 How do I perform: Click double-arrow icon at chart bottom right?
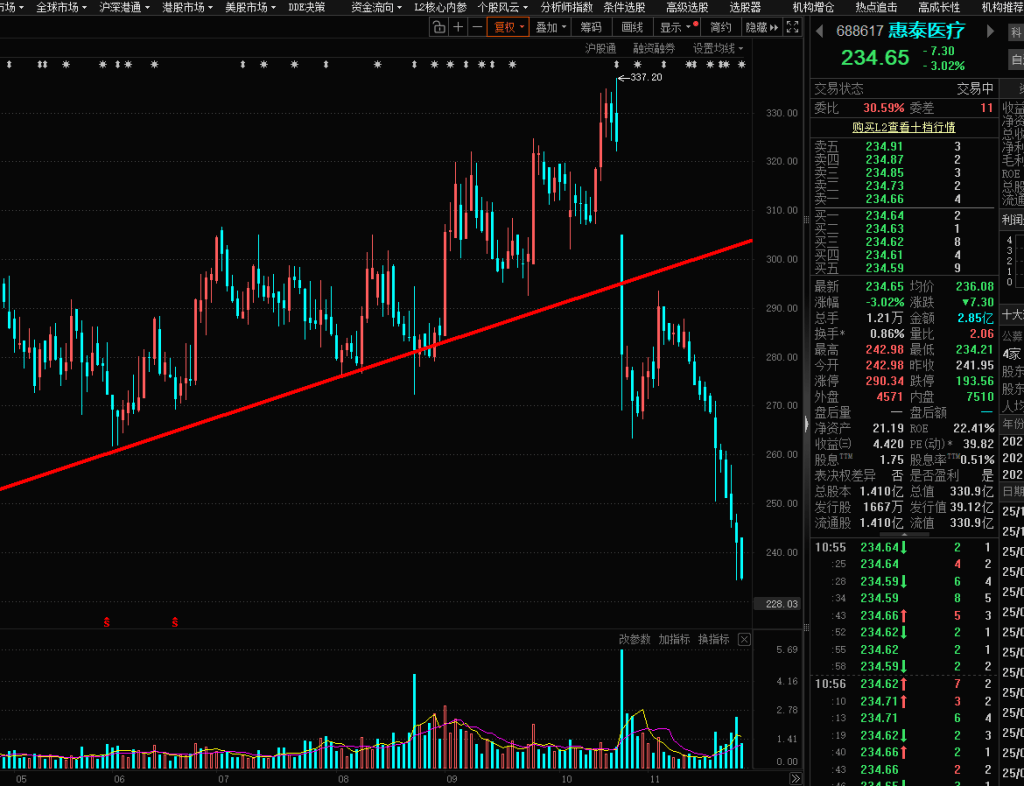coord(795,778)
